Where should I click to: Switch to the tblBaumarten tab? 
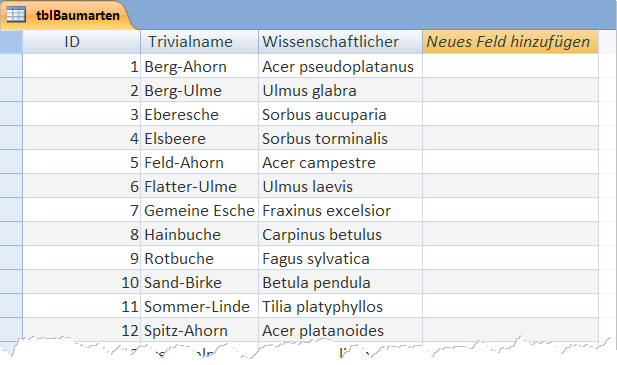[x=67, y=15]
